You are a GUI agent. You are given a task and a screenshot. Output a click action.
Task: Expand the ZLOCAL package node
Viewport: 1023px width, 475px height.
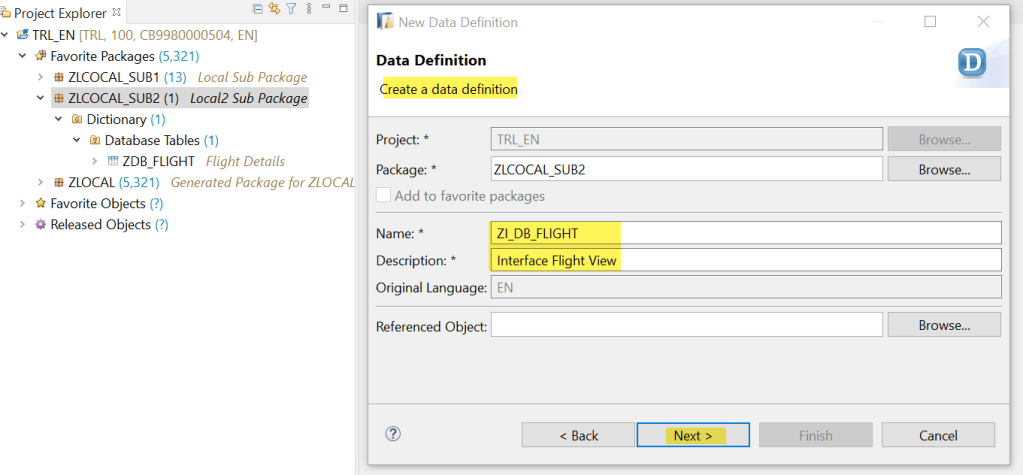pos(40,182)
